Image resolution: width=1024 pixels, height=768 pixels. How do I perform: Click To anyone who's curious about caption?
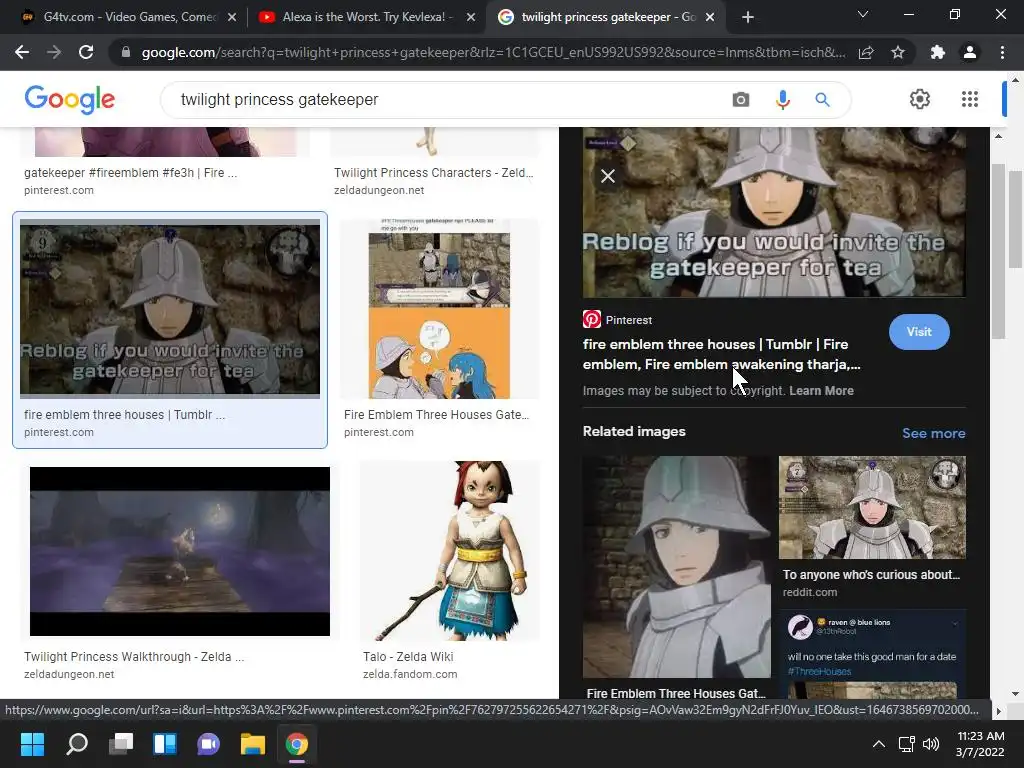(x=871, y=575)
